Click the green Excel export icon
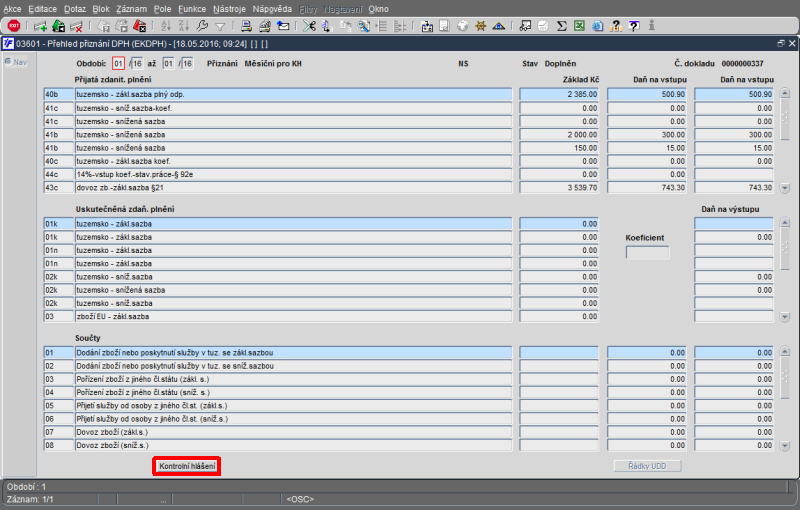 click(x=579, y=26)
